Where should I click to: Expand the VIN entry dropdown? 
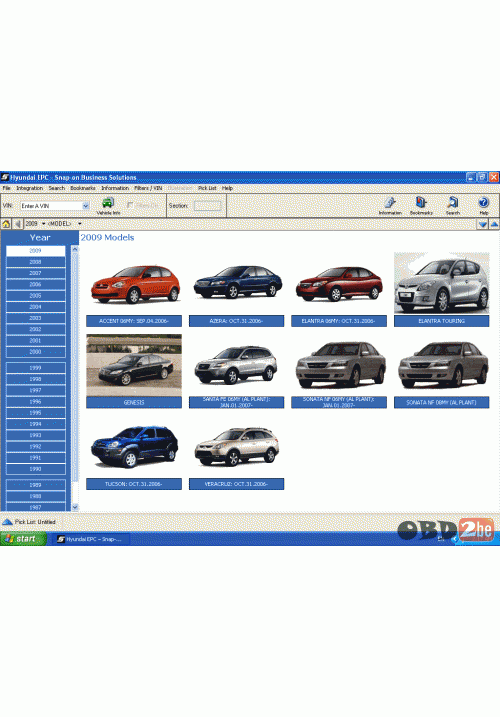coord(86,206)
